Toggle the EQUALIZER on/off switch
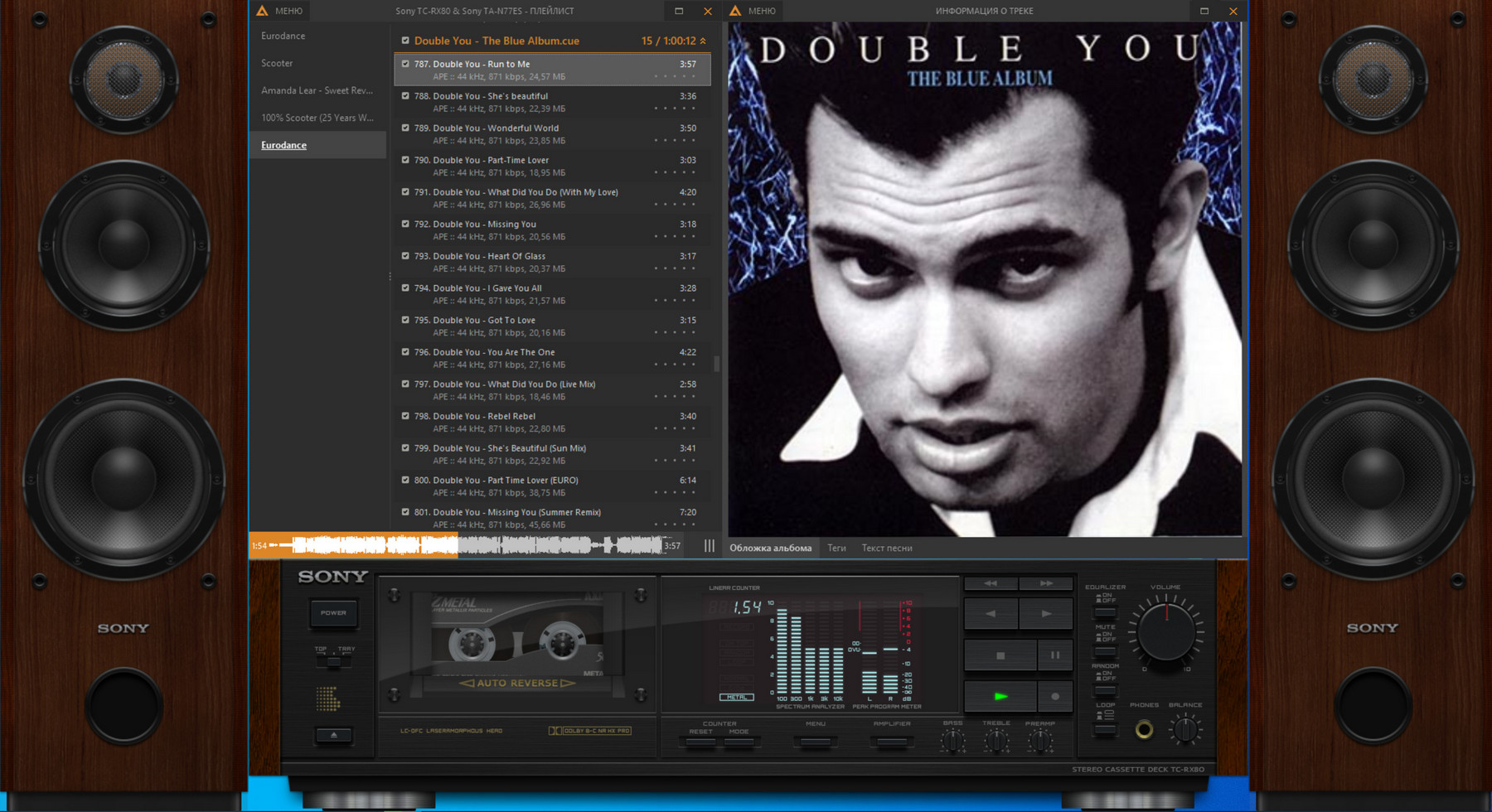Screen dimensions: 1492x812 tap(1105, 612)
